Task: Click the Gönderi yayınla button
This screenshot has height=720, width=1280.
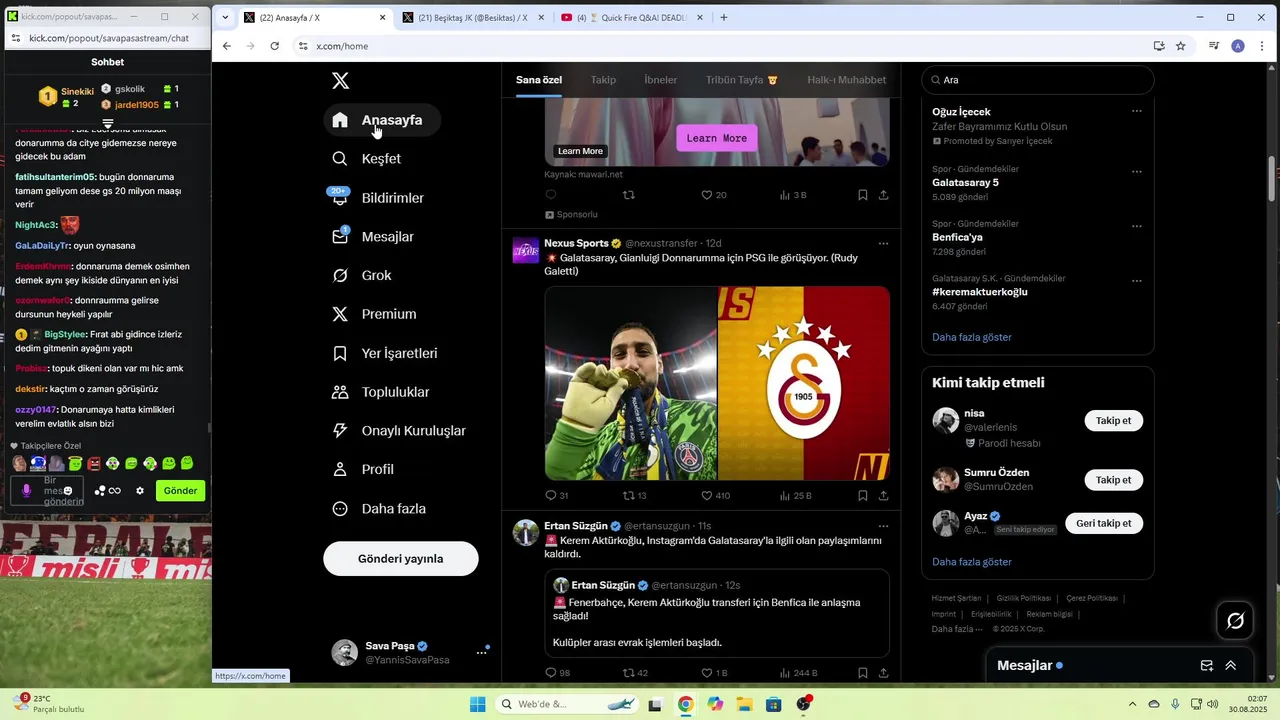Action: [x=401, y=559]
